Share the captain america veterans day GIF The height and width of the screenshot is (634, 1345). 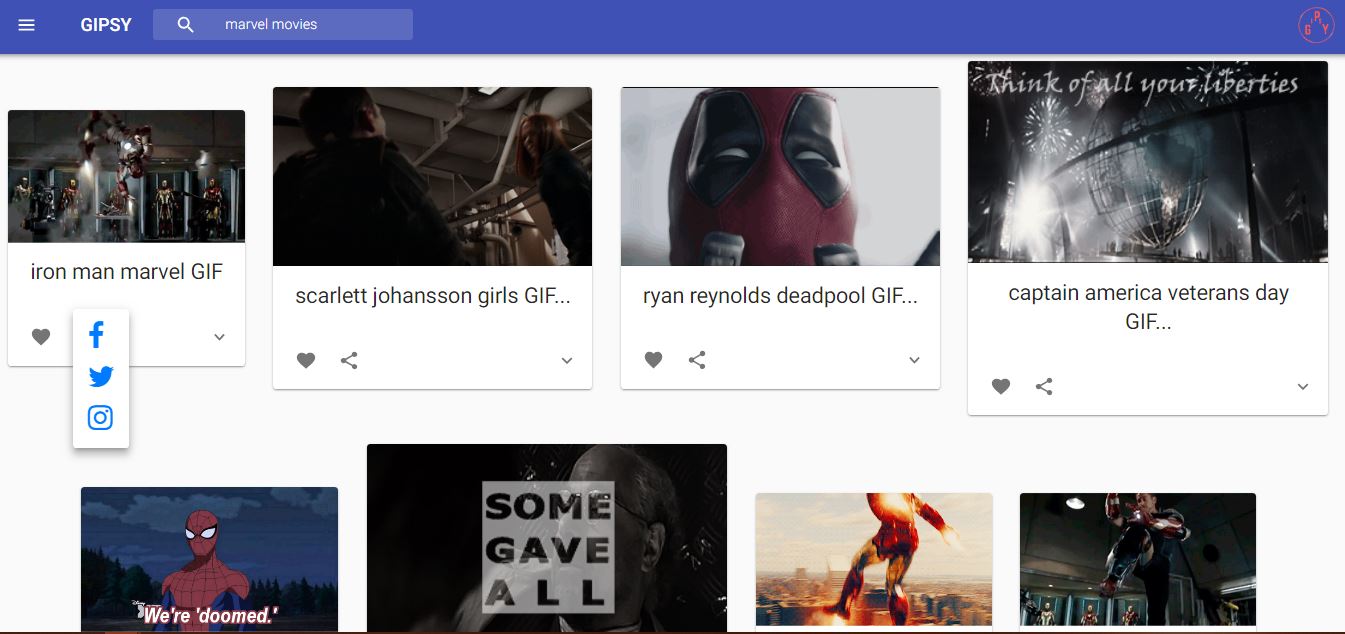pos(1044,386)
